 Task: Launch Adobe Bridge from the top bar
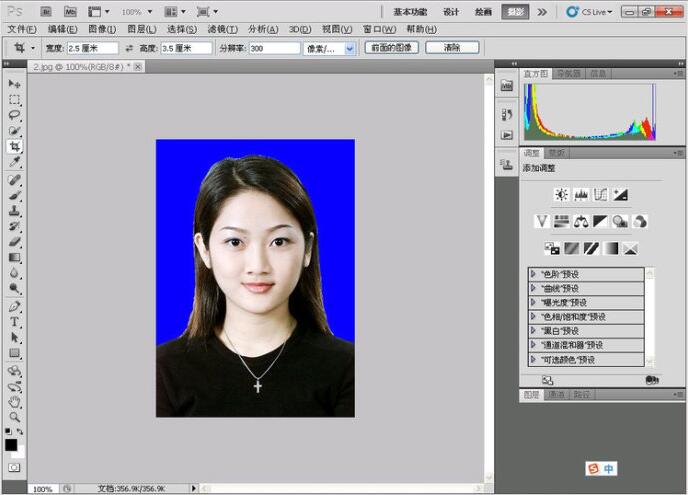click(x=46, y=12)
